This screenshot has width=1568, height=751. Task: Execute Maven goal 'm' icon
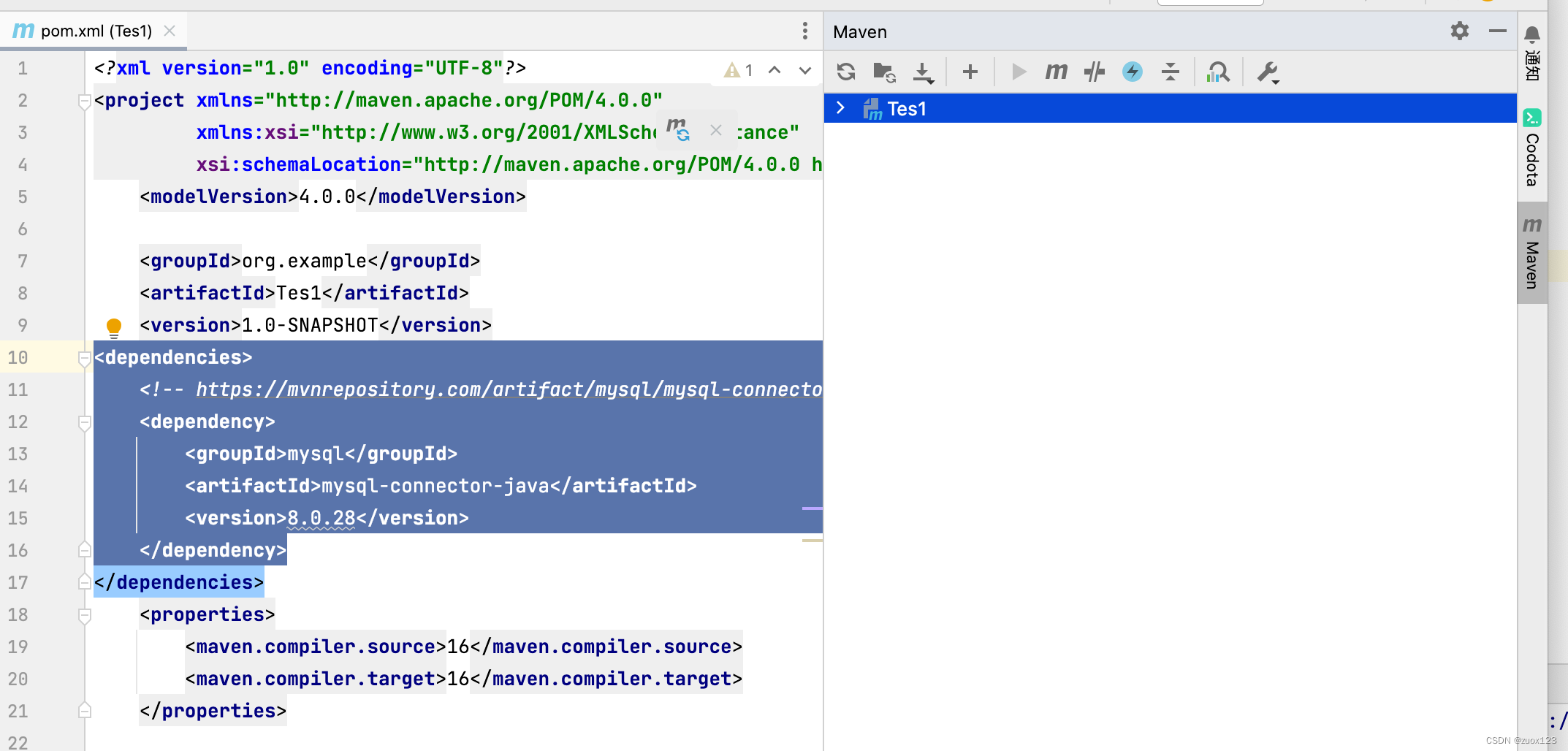click(1057, 72)
